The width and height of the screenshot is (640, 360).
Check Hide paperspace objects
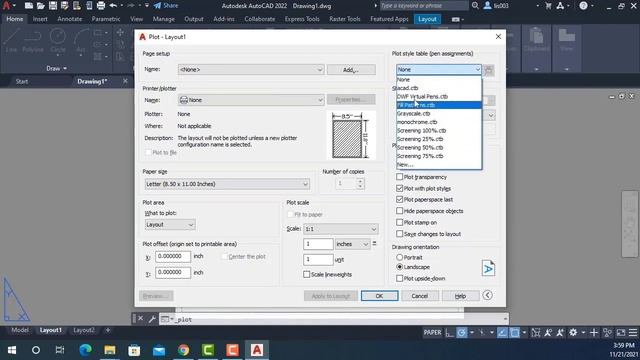(x=400, y=211)
